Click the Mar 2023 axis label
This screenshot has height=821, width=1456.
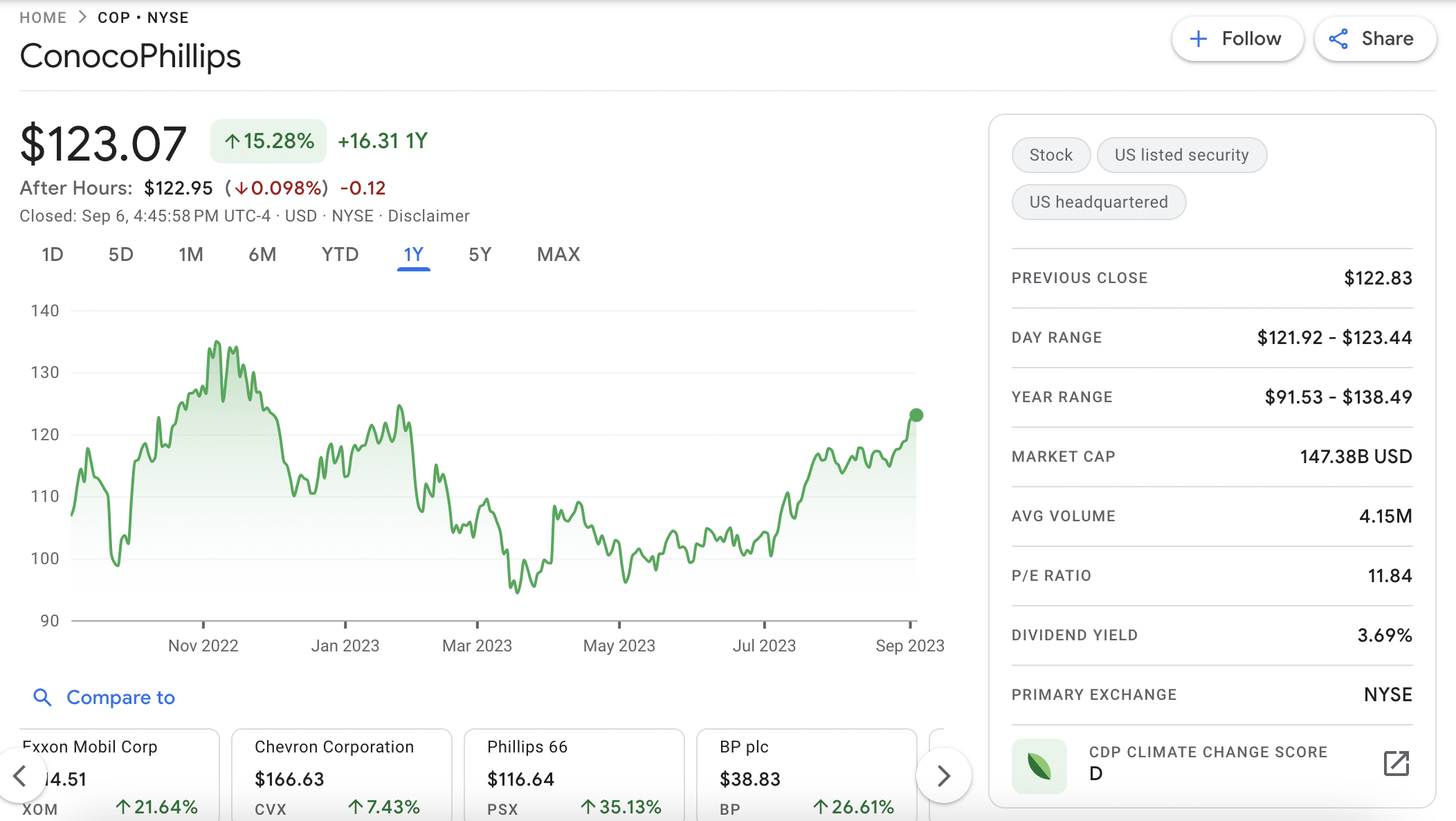[477, 646]
